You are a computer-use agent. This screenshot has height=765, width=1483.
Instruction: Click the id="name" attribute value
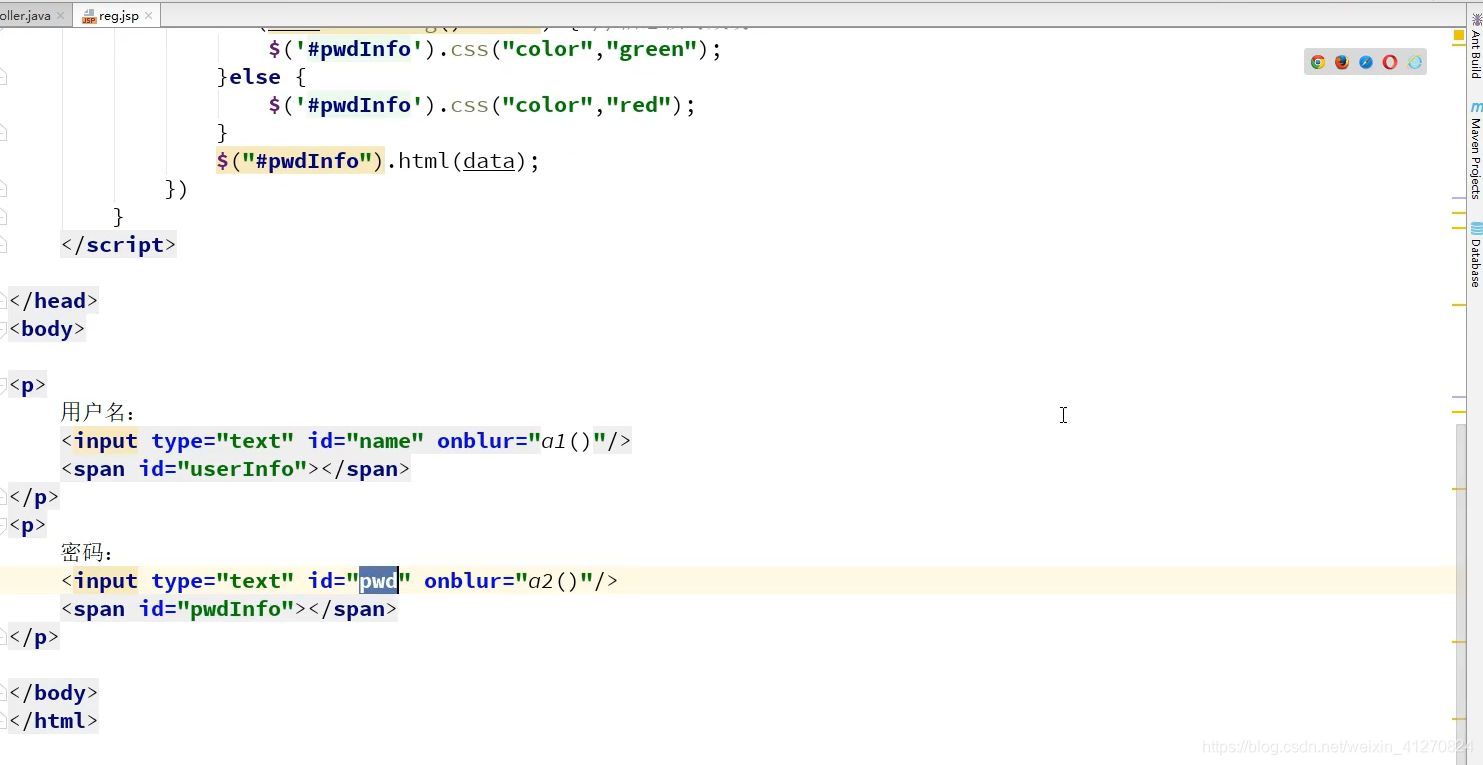[385, 441]
